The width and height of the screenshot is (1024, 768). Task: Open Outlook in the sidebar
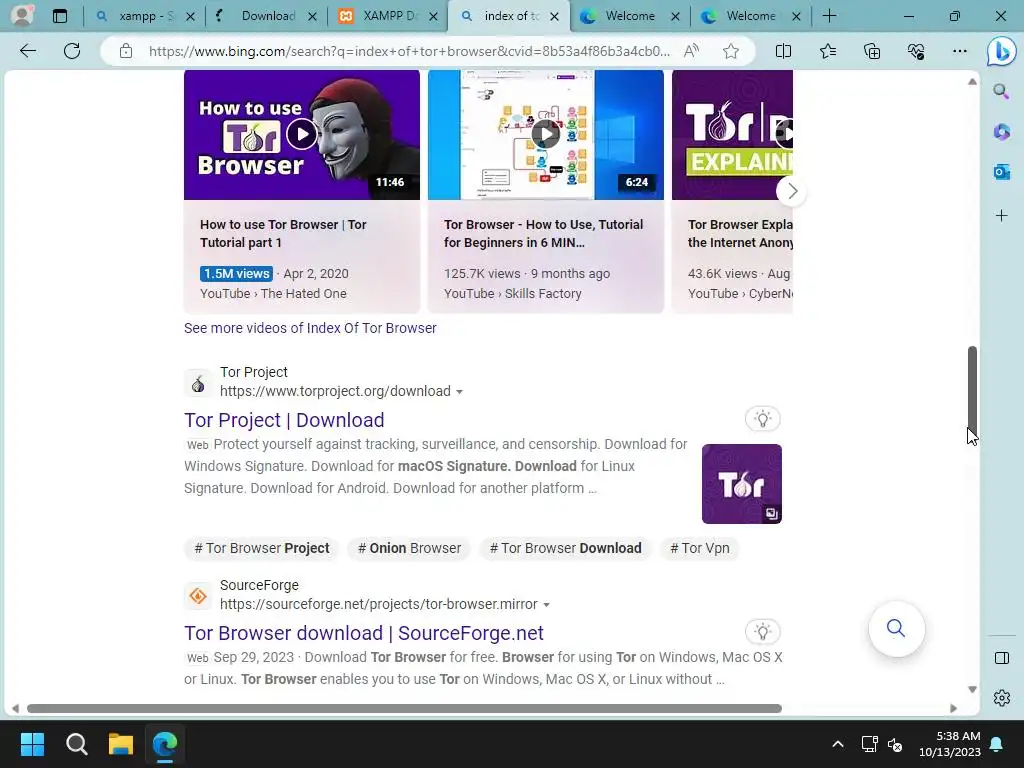coord(1001,172)
